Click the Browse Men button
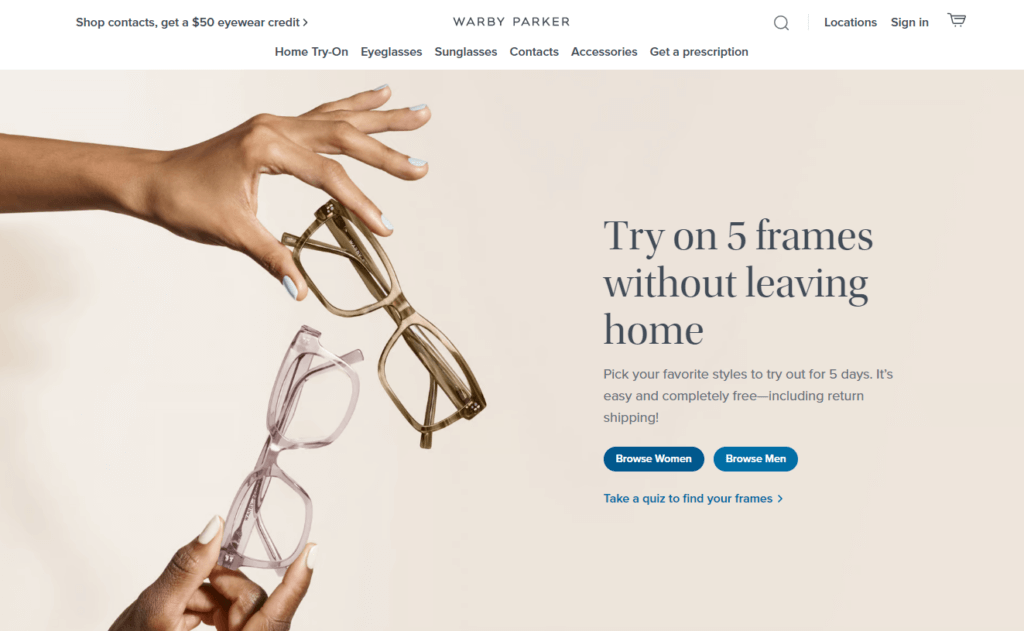Viewport: 1024px width, 631px height. [x=756, y=459]
